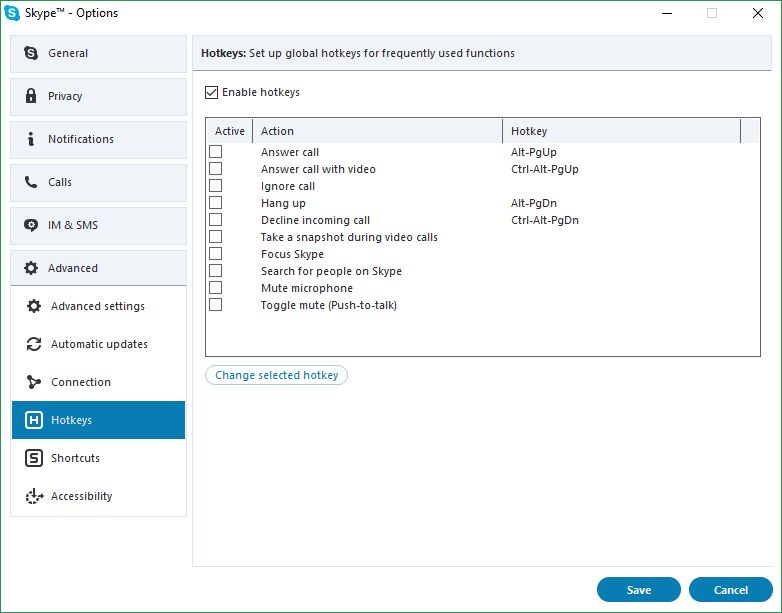The image size is (782, 613).
Task: Select Advanced settings submenu item
Action: coord(98,306)
